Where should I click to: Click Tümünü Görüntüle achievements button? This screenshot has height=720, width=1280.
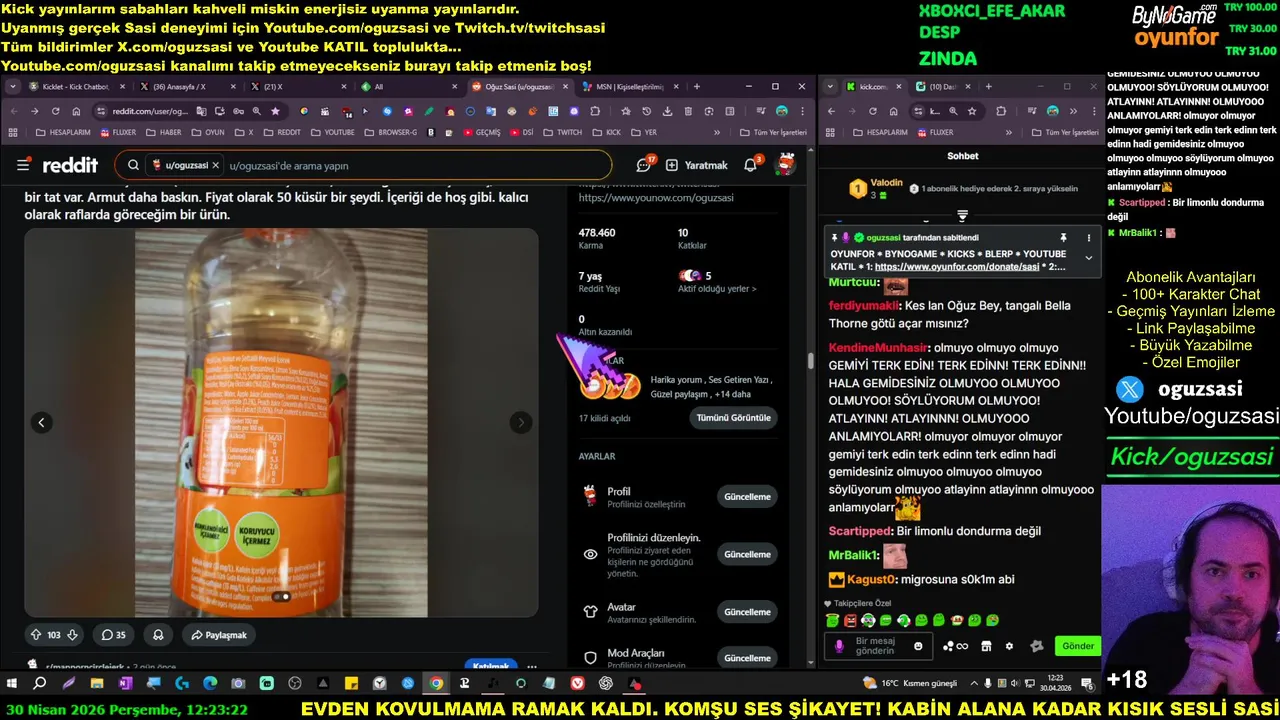(734, 417)
